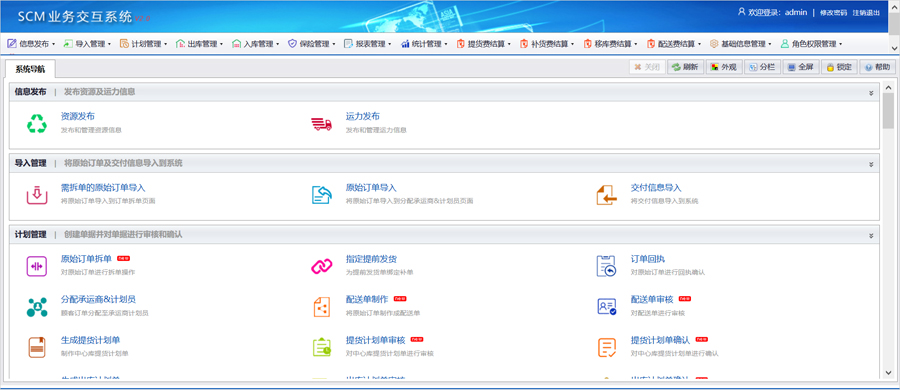This screenshot has width=900, height=390.
Task: Open the 原始订单导入 document icon
Action: click(321, 195)
